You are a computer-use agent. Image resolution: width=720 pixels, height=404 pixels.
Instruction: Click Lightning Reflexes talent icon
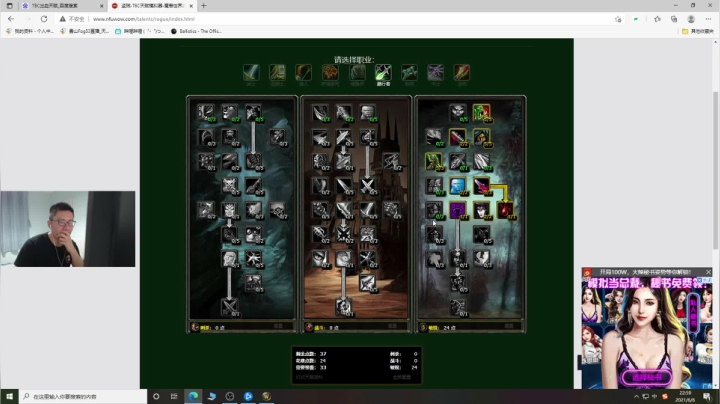click(367, 112)
